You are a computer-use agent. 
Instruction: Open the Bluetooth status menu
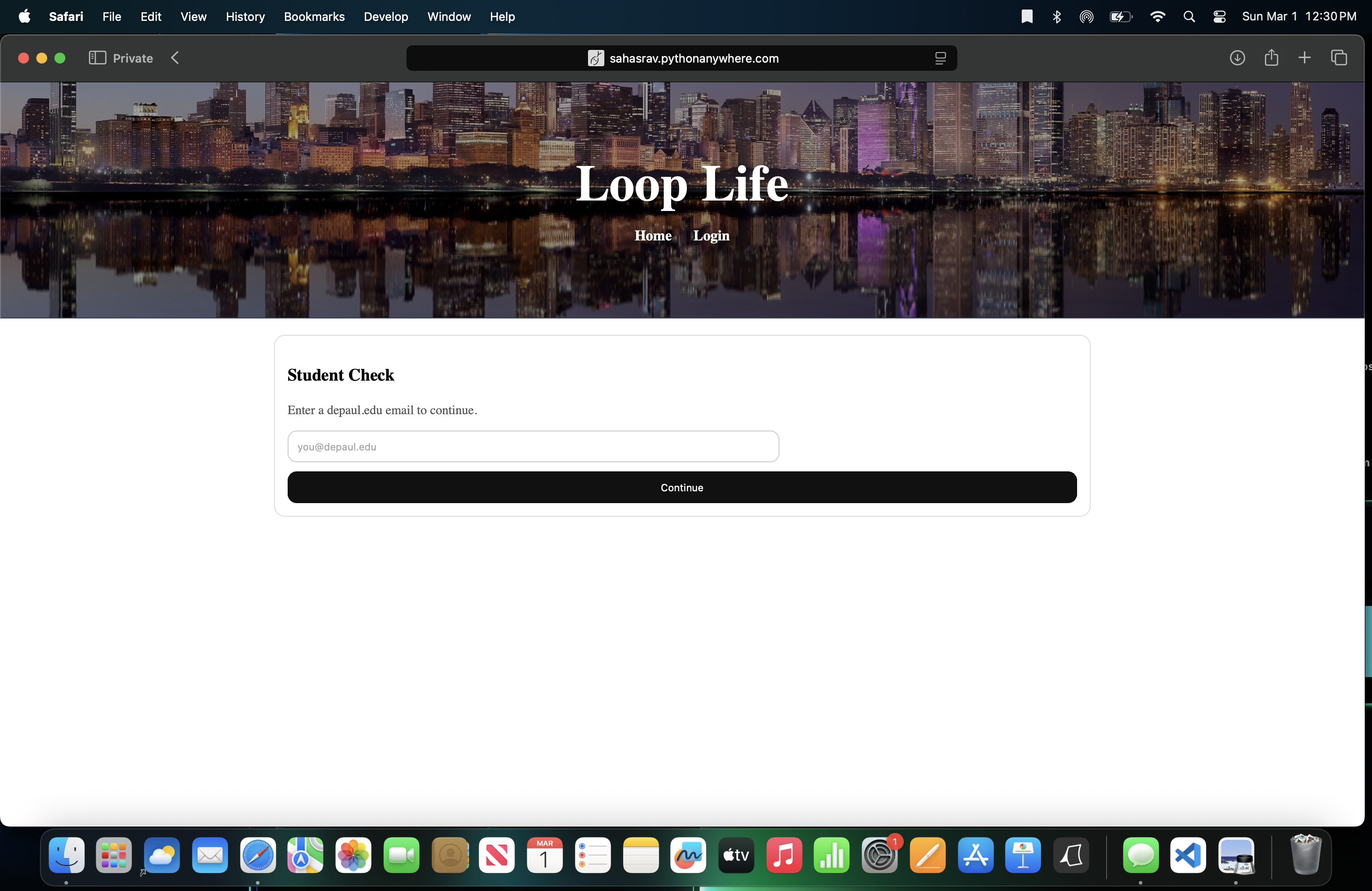click(1057, 17)
